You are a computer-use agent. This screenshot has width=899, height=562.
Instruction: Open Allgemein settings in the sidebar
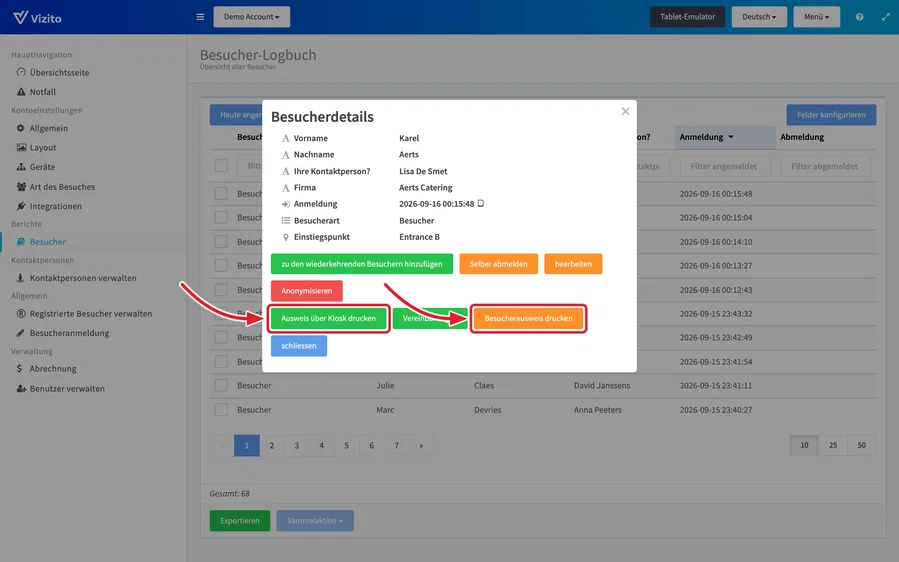[42, 128]
